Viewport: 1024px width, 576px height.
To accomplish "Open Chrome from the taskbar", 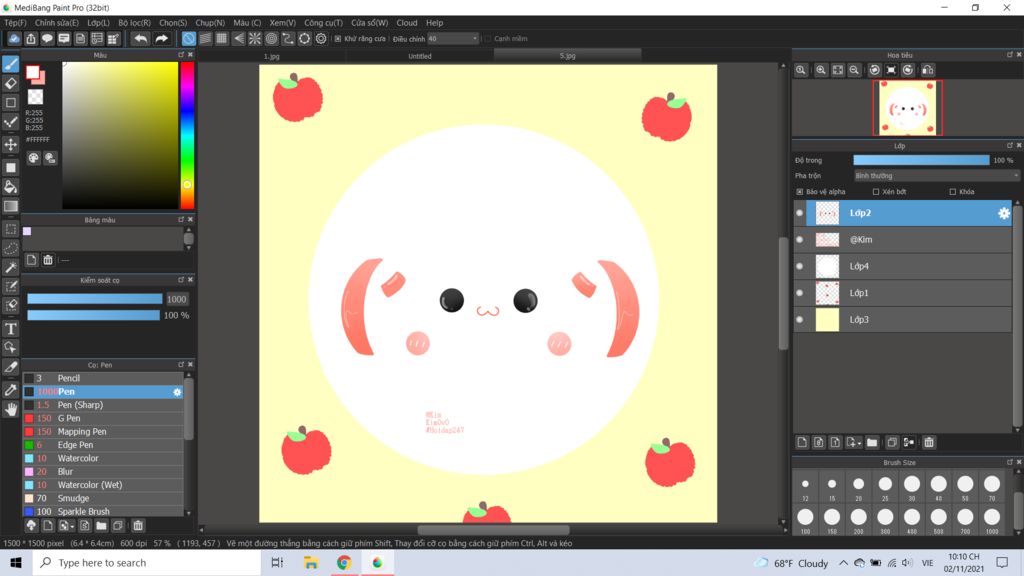I will (344, 562).
